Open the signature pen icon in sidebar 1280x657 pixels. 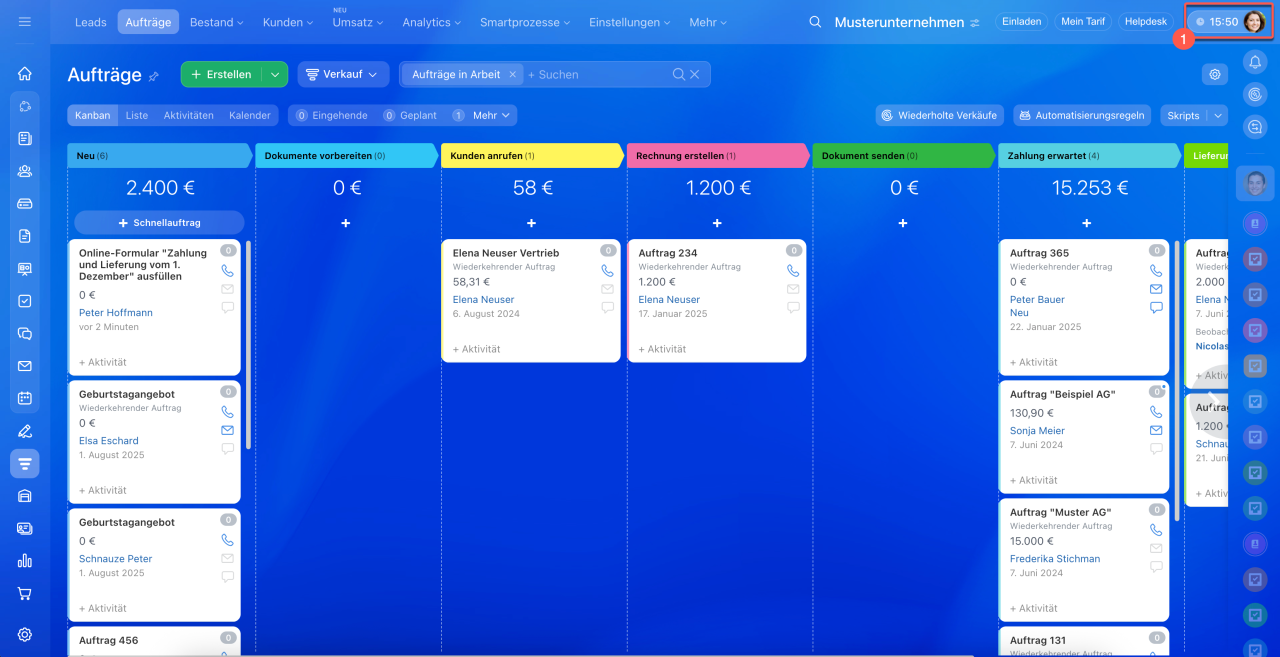click(25, 431)
